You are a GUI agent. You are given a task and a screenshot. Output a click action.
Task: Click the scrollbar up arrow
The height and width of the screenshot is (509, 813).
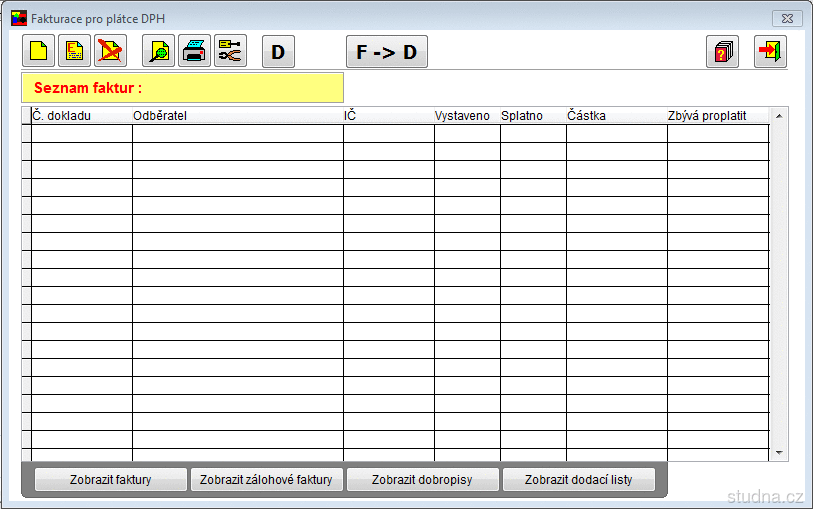779,116
